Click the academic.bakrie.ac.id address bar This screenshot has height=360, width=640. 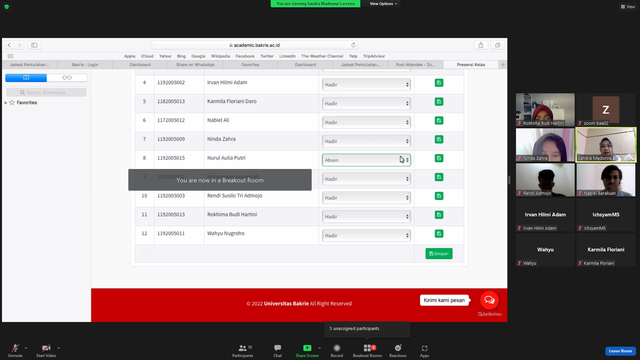click(x=255, y=45)
